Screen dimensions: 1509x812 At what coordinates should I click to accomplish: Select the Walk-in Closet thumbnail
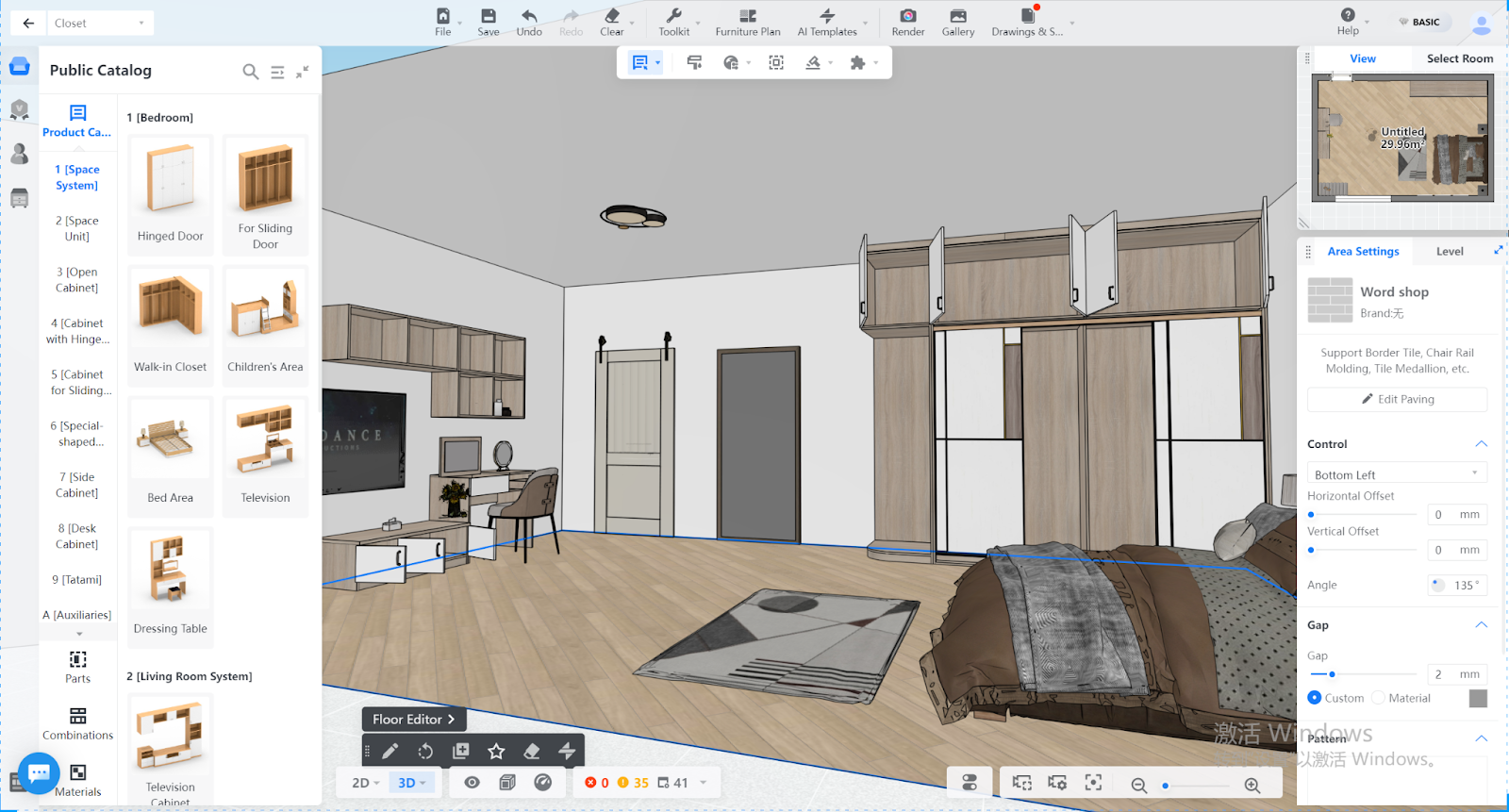171,321
